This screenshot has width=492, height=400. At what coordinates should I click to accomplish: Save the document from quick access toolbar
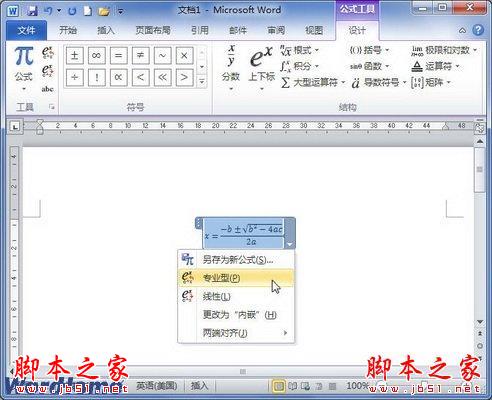(x=32, y=11)
